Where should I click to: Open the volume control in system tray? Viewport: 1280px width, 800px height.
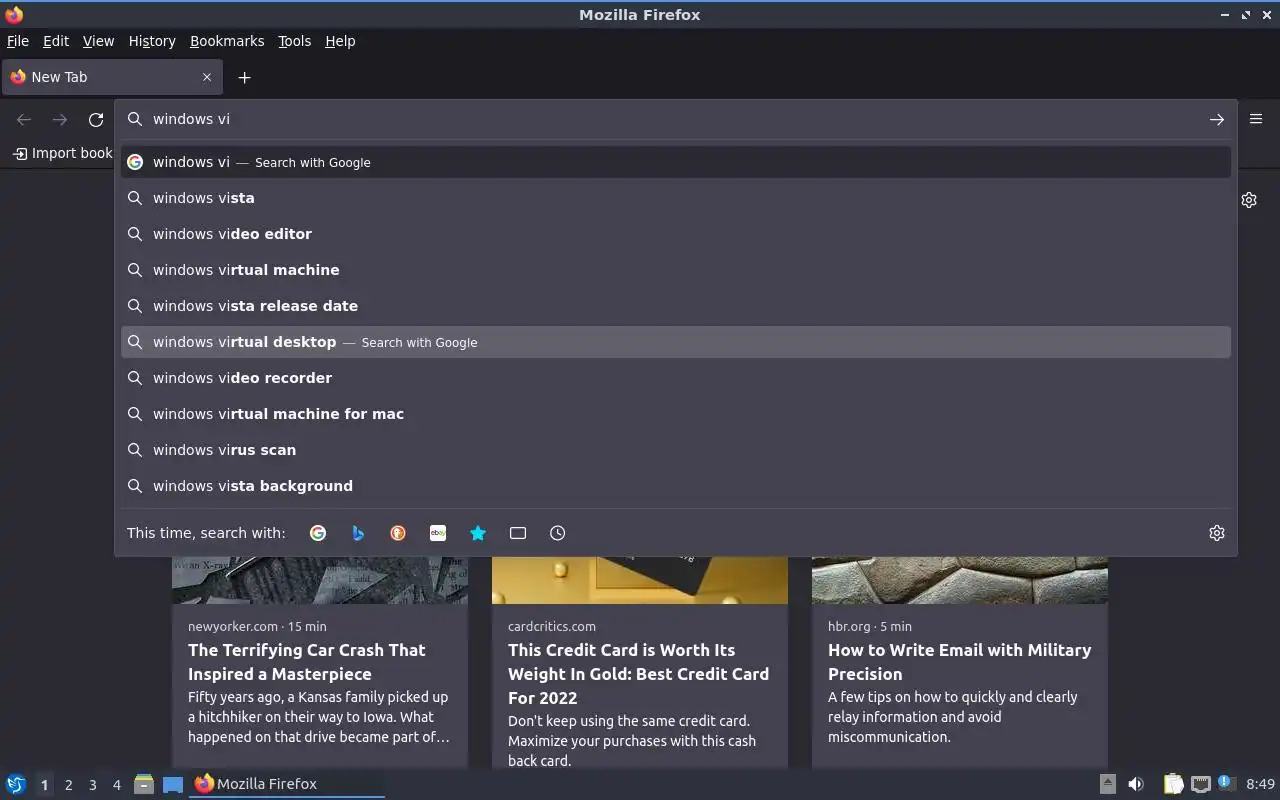point(1136,784)
